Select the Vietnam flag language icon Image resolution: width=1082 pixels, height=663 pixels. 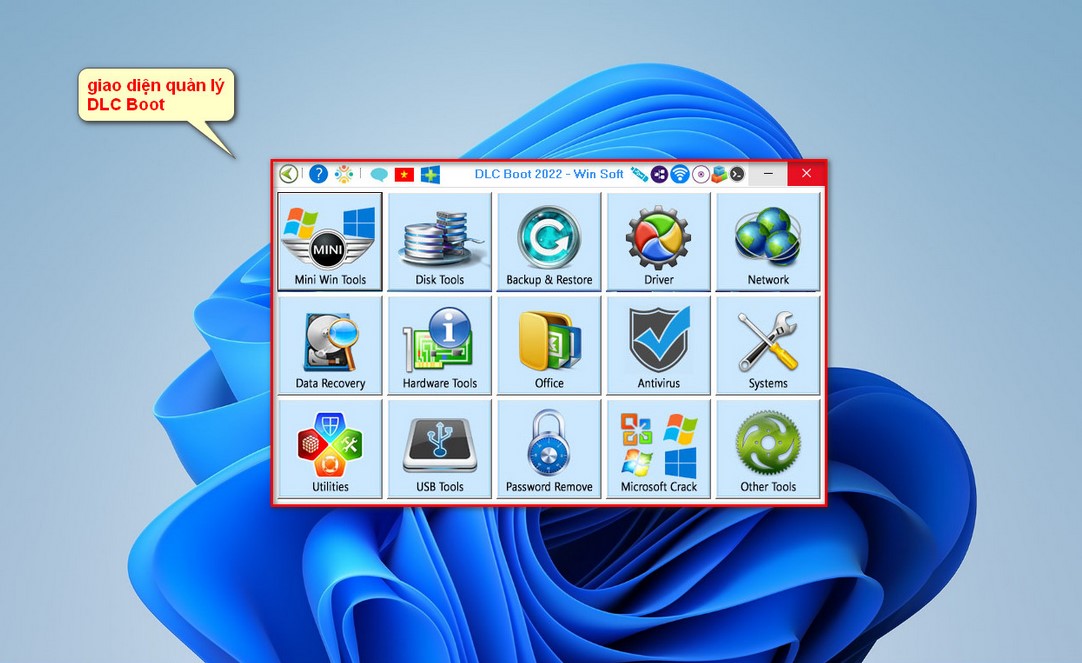pos(404,175)
